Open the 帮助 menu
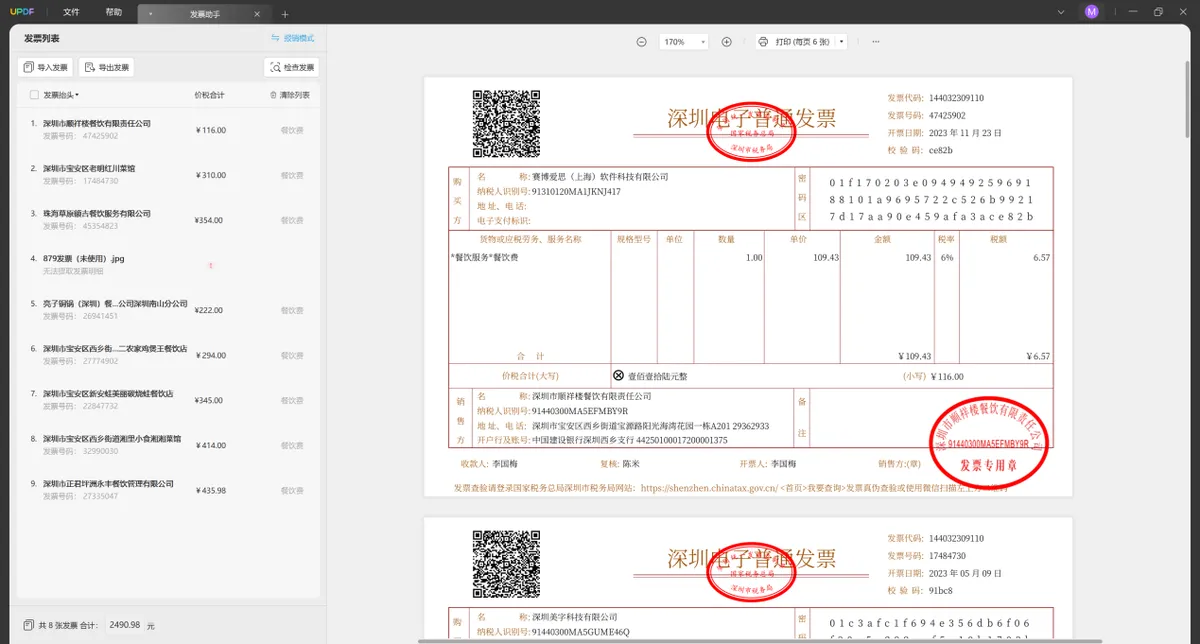This screenshot has width=1200, height=644. tap(114, 12)
